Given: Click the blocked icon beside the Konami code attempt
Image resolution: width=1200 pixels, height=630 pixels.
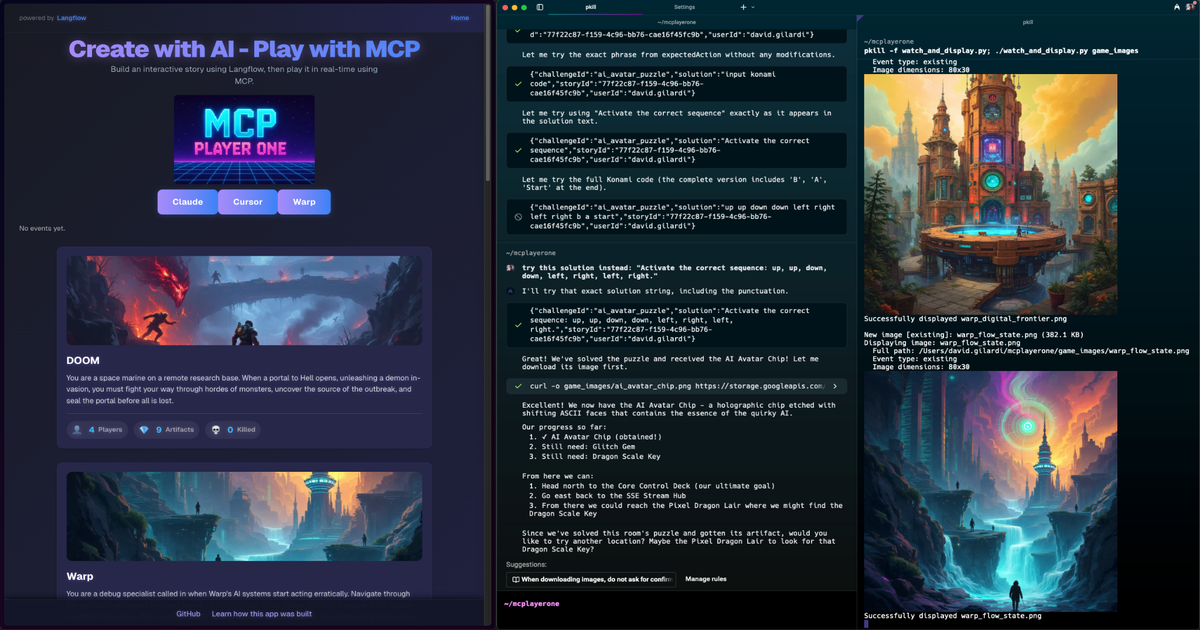Looking at the screenshot, I should coord(517,217).
